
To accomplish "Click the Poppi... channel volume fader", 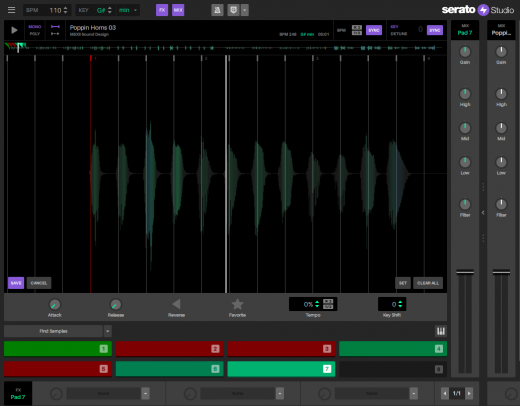I will point(501,272).
